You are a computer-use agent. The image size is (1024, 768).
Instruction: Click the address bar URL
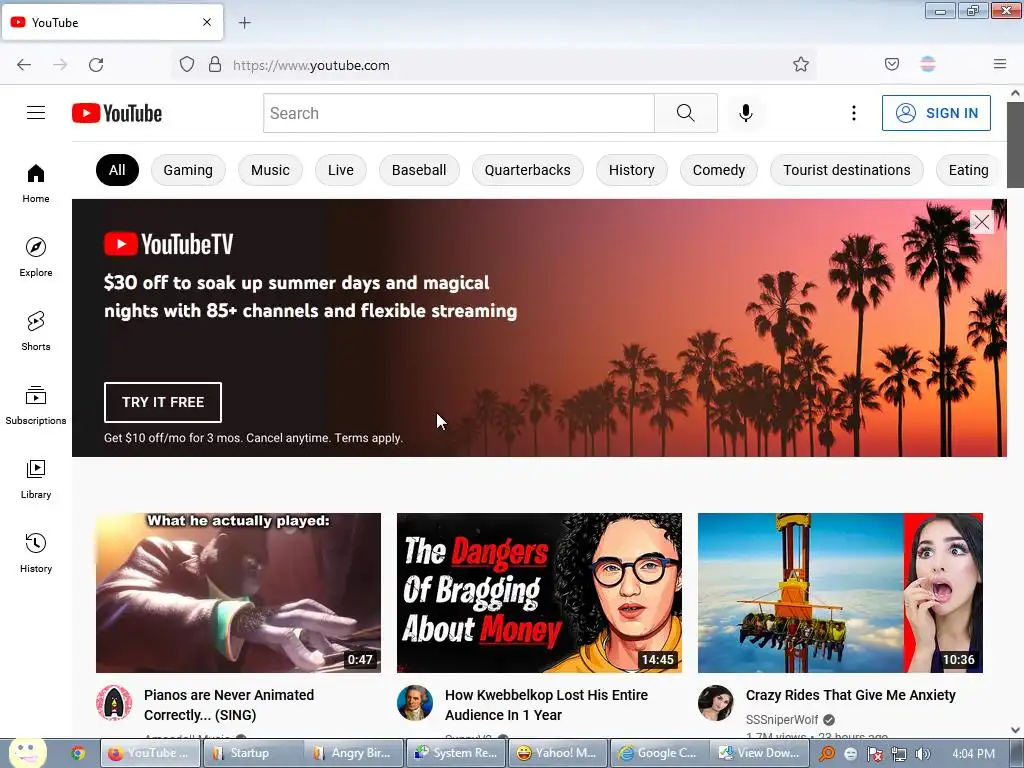(x=312, y=65)
